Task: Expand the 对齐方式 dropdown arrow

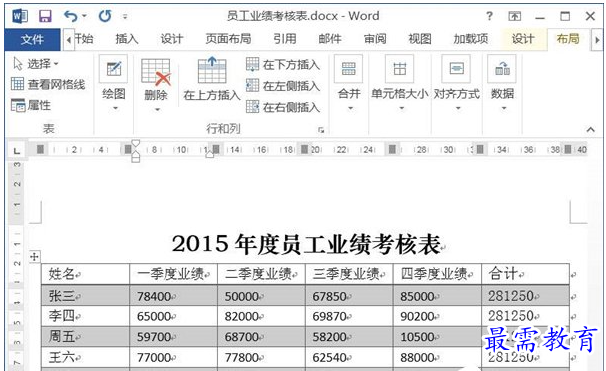Action: pyautogui.click(x=458, y=109)
